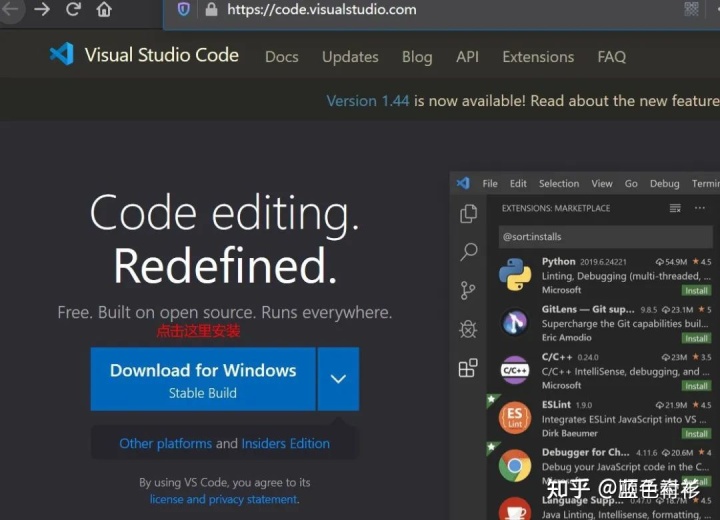Open the Go menu in editor preview
This screenshot has width=720, height=520.
[631, 184]
